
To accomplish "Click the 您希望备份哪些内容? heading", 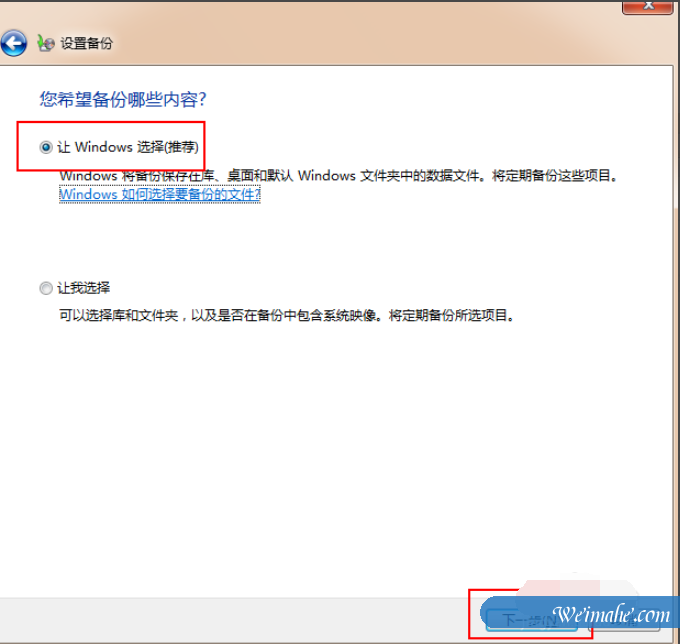I will point(123,99).
